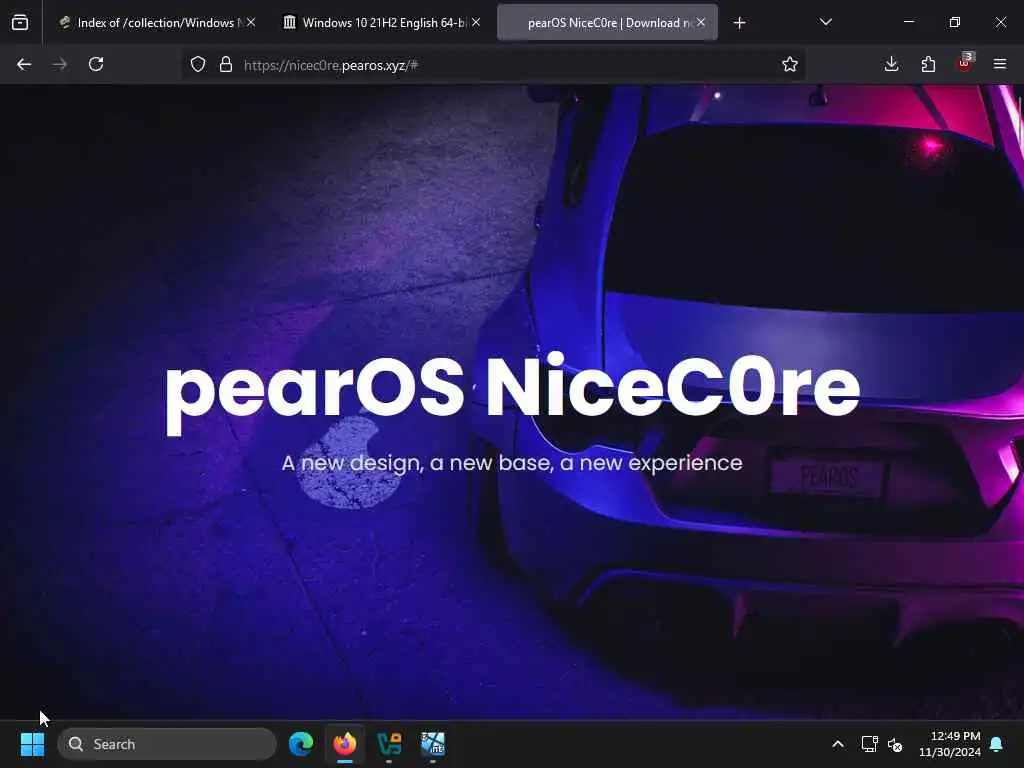The height and width of the screenshot is (768, 1024).
Task: Open the notifications bell
Action: coord(997,744)
